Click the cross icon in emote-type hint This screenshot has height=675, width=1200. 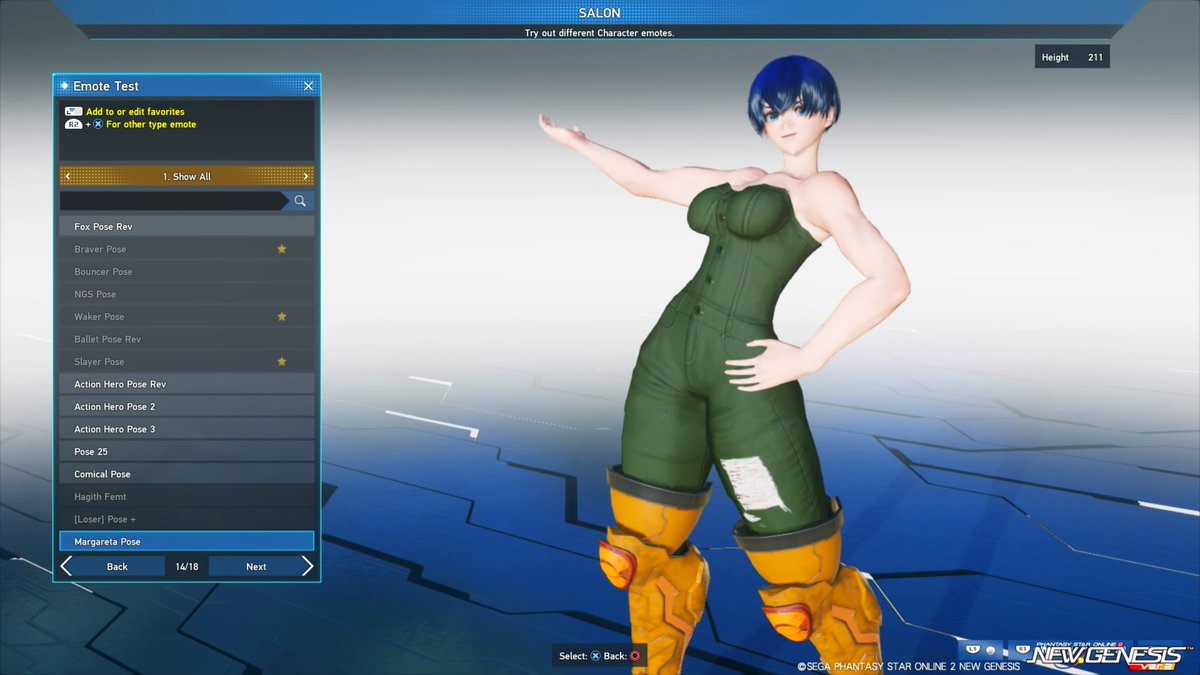point(98,125)
